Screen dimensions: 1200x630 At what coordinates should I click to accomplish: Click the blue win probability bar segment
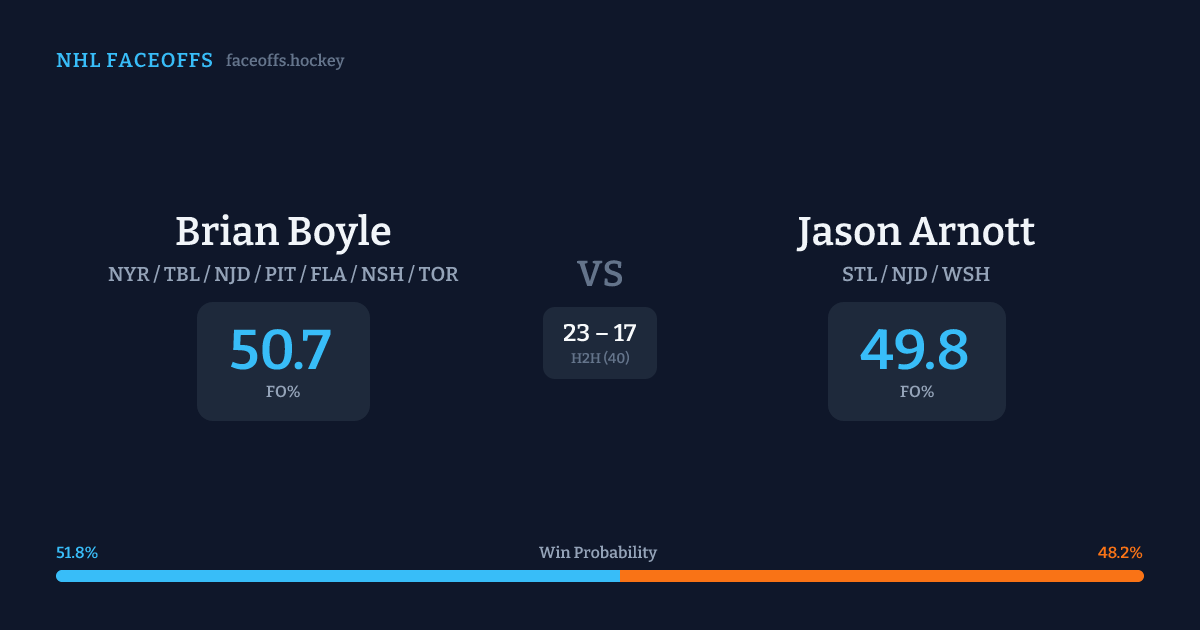click(x=337, y=576)
